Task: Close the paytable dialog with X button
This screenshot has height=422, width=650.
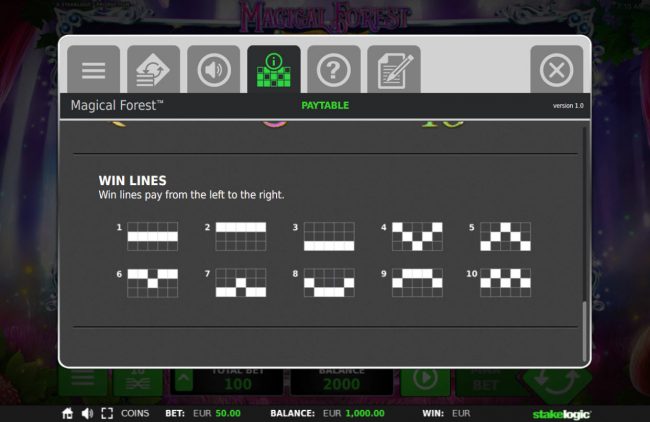Action: point(557,69)
